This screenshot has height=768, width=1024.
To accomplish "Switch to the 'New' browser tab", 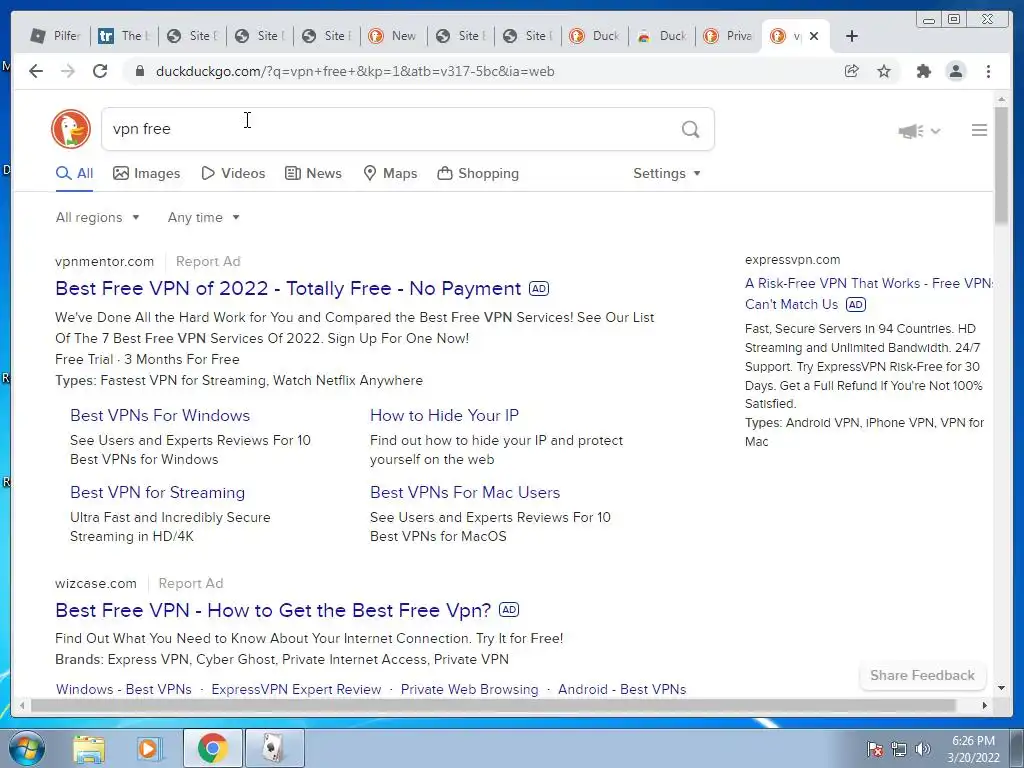I will (392, 36).
